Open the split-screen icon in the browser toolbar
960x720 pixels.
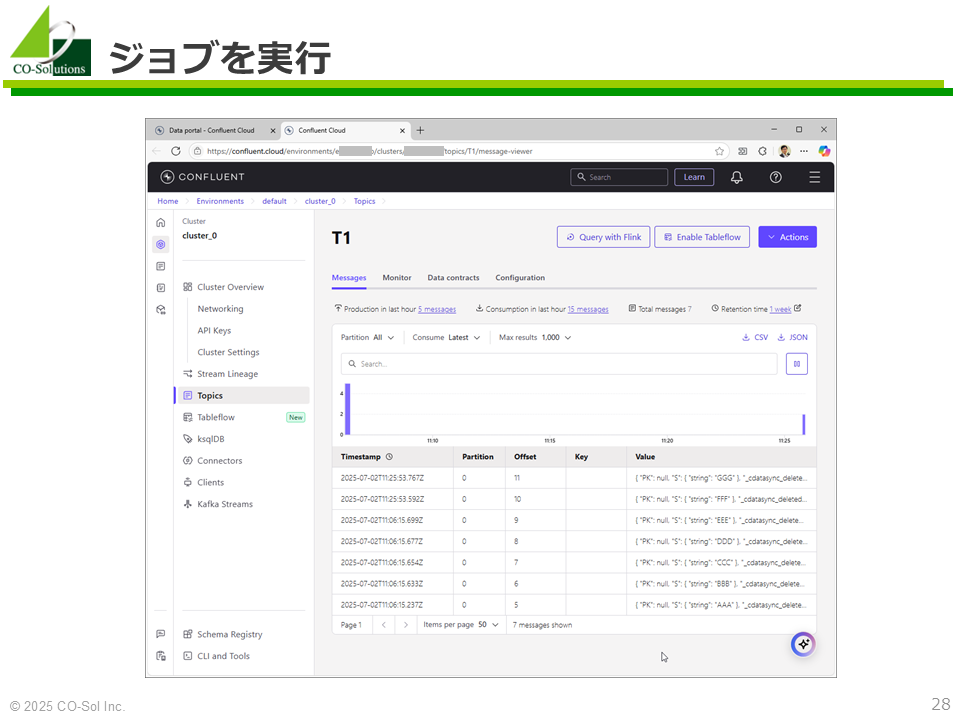743,151
